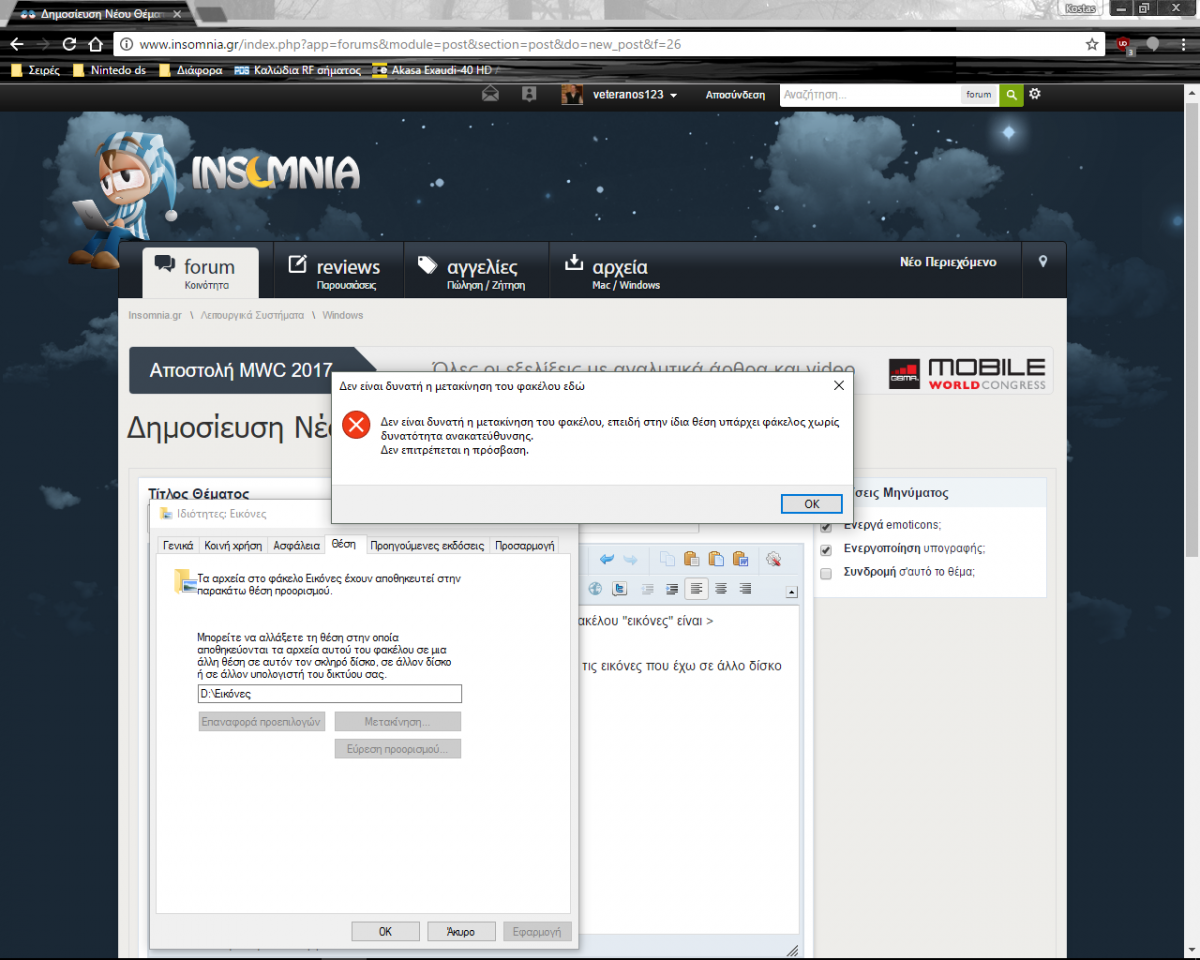1200x960 pixels.
Task: Enable Συνδρομή σ'αυτό το θέμα checkbox
Action: [826, 573]
